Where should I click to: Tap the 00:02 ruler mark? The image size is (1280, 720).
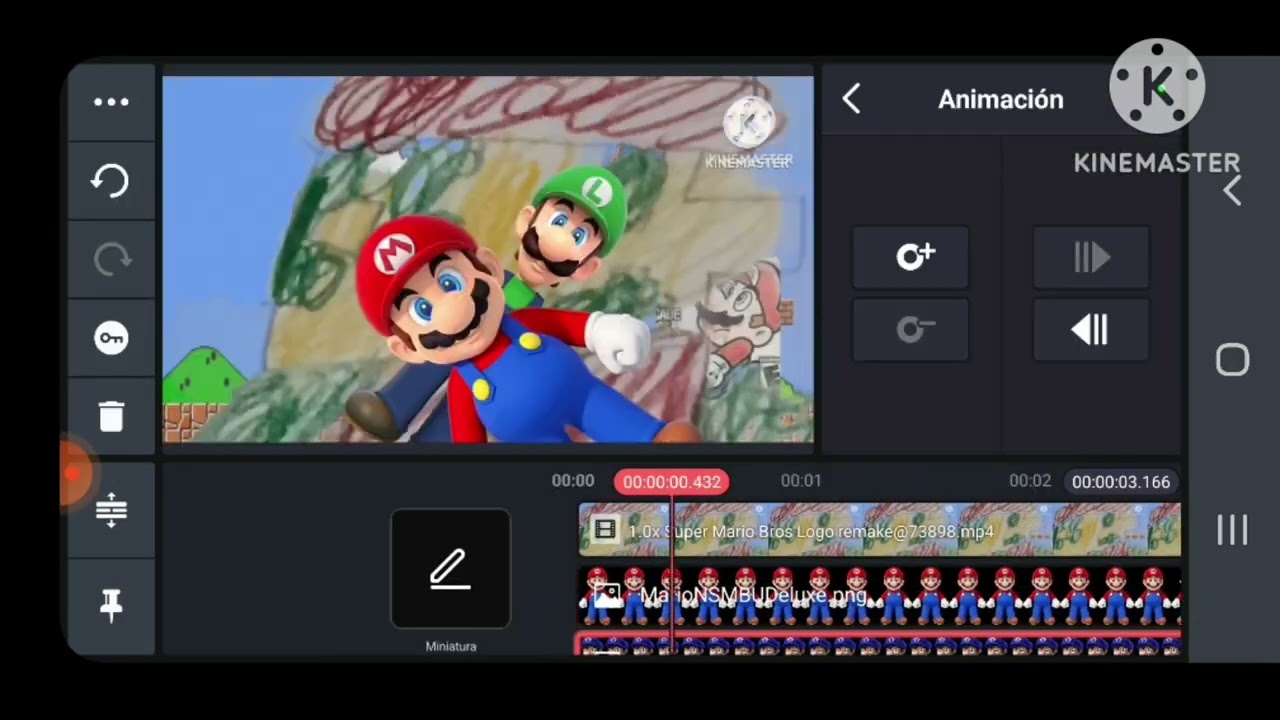point(1030,481)
